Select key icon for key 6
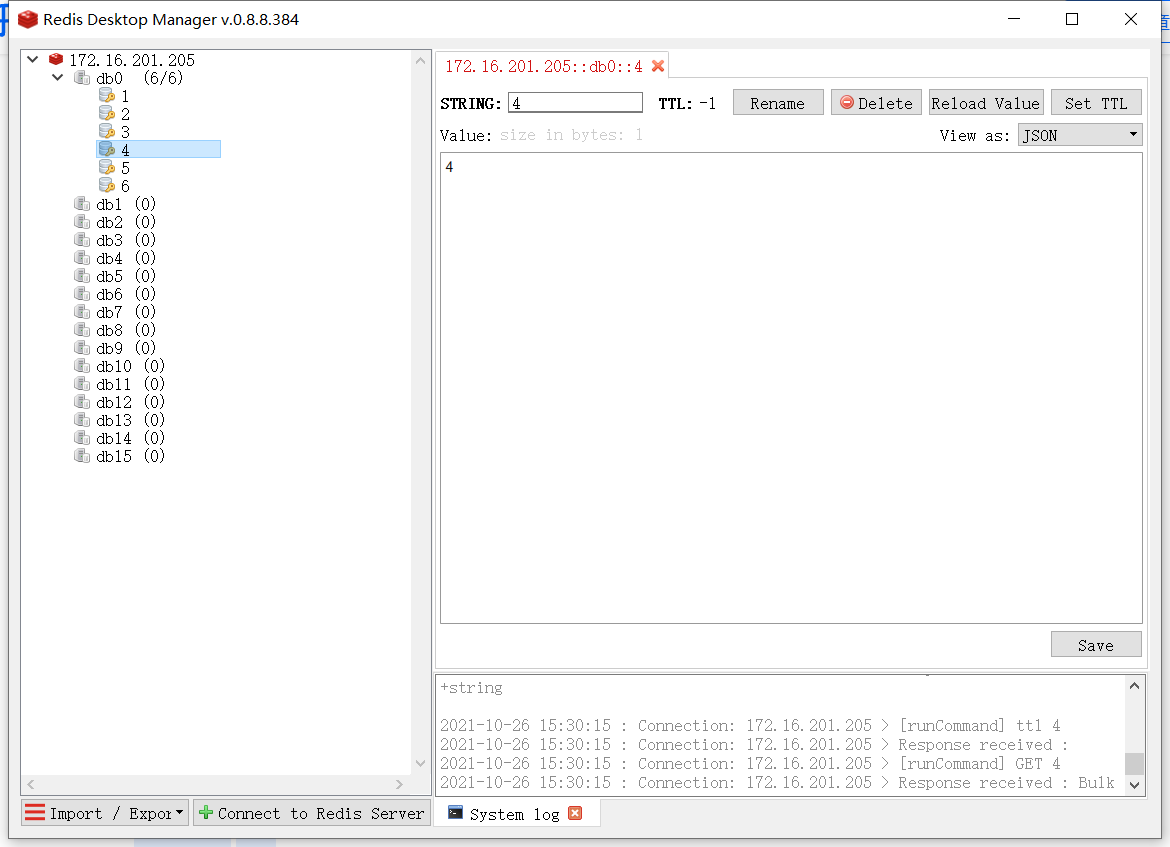Image resolution: width=1170 pixels, height=847 pixels. tap(107, 185)
